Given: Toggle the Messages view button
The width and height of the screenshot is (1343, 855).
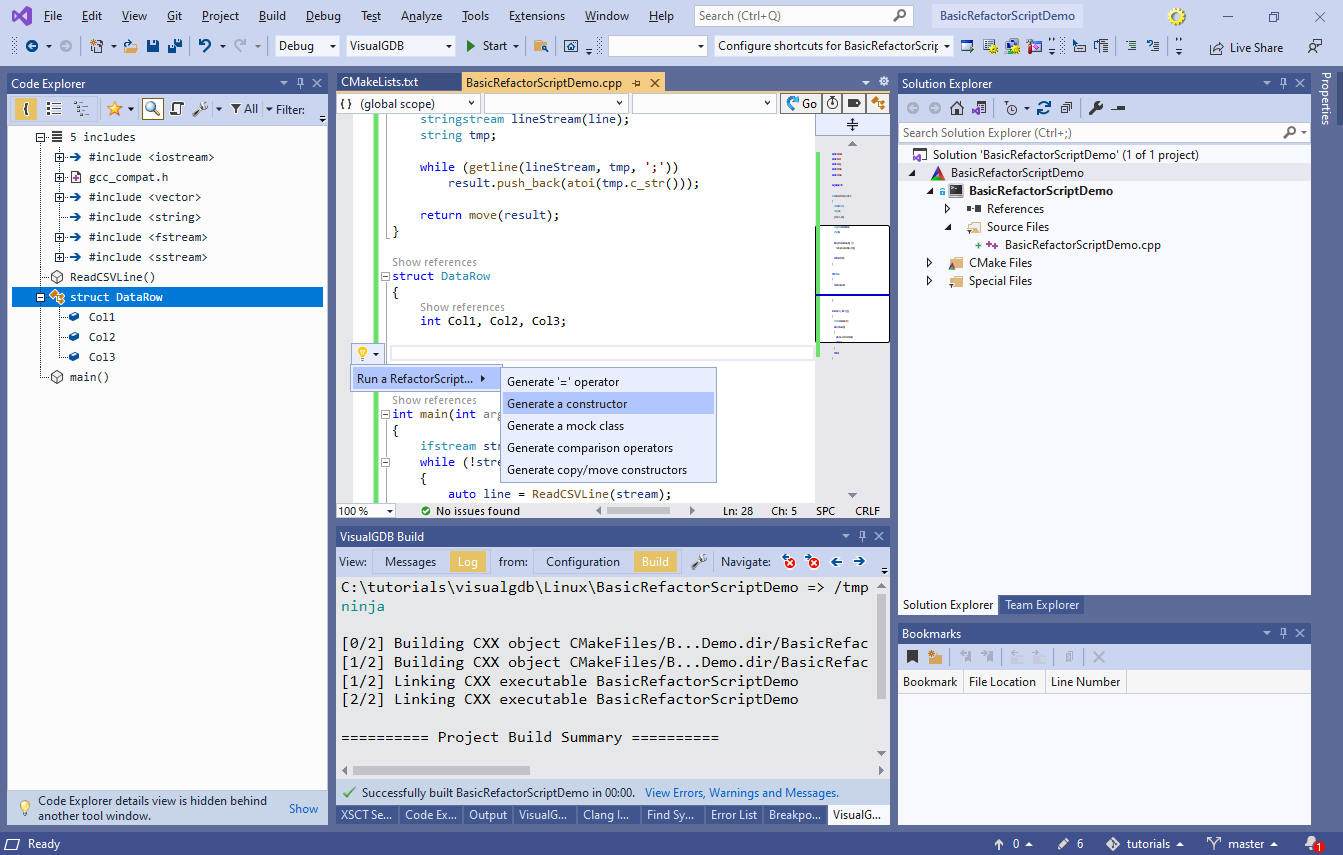Looking at the screenshot, I should pyautogui.click(x=410, y=561).
